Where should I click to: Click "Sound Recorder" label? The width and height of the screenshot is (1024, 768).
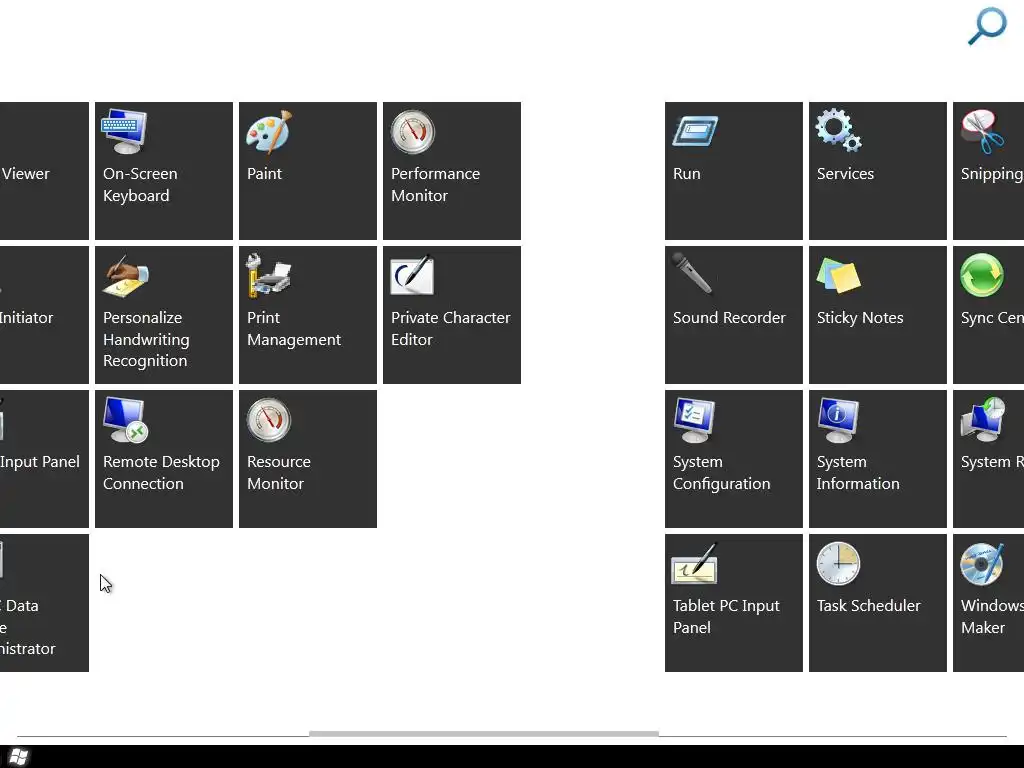(x=729, y=318)
